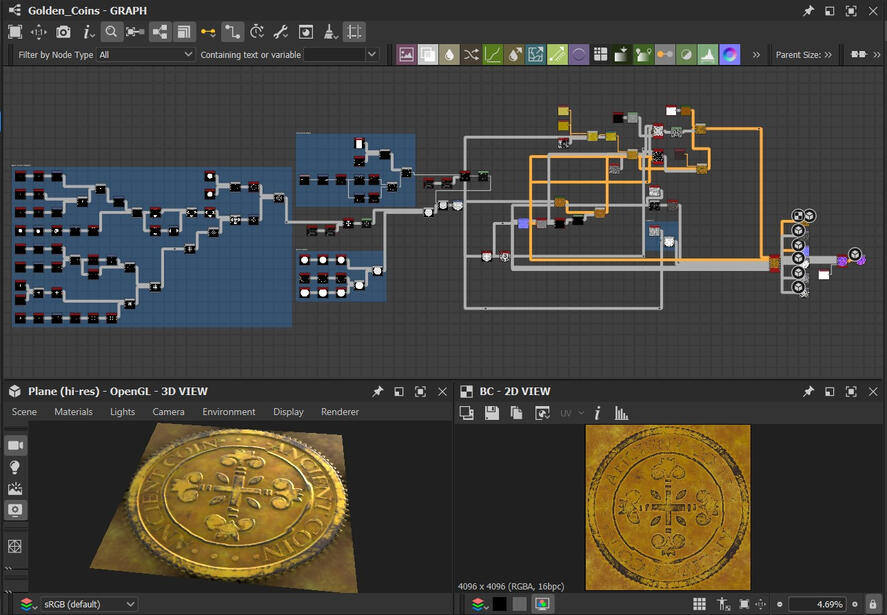
Task: Toggle the tiling grid display in 2D view
Action: pos(699,604)
